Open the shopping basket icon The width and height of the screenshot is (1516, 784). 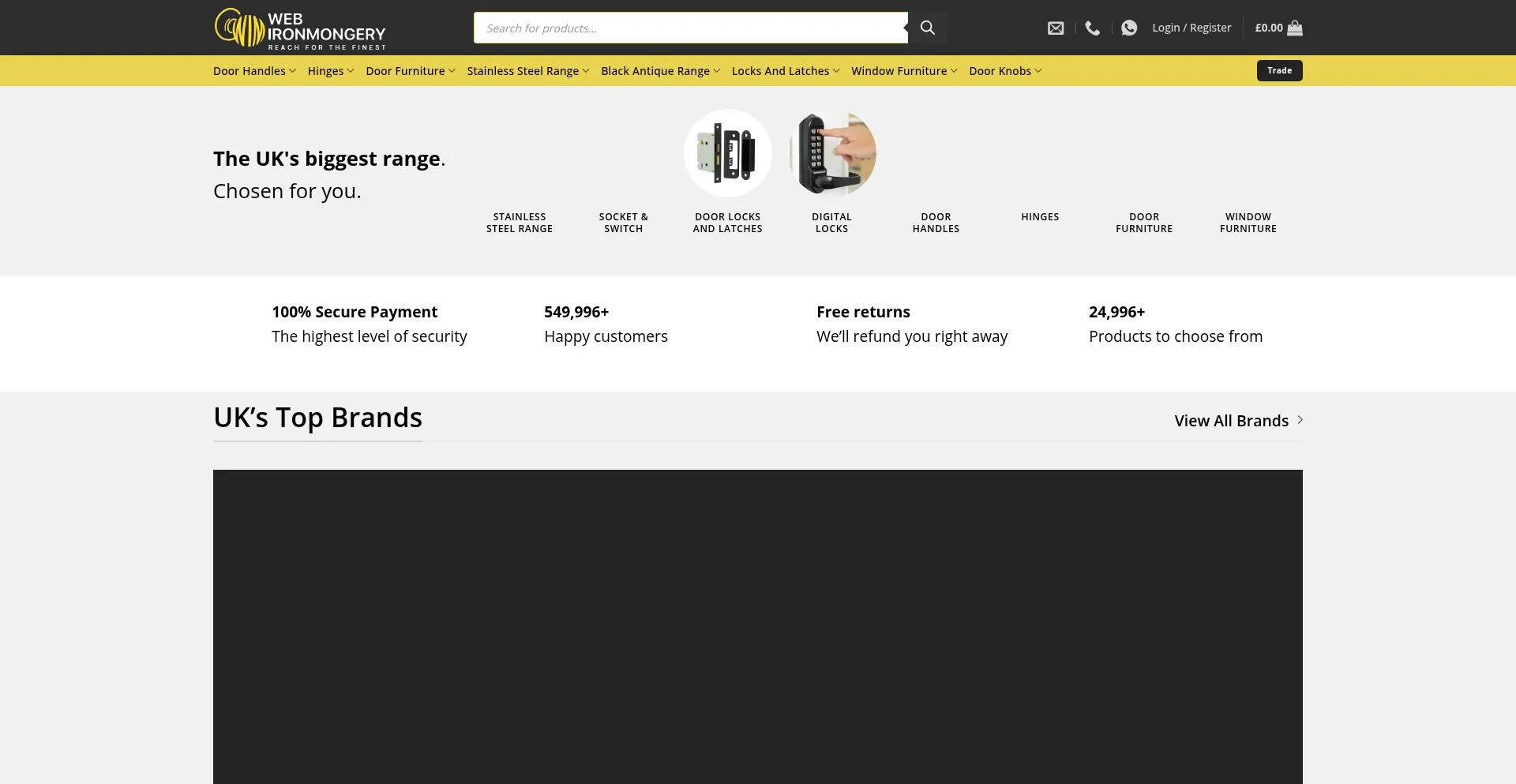tap(1295, 28)
